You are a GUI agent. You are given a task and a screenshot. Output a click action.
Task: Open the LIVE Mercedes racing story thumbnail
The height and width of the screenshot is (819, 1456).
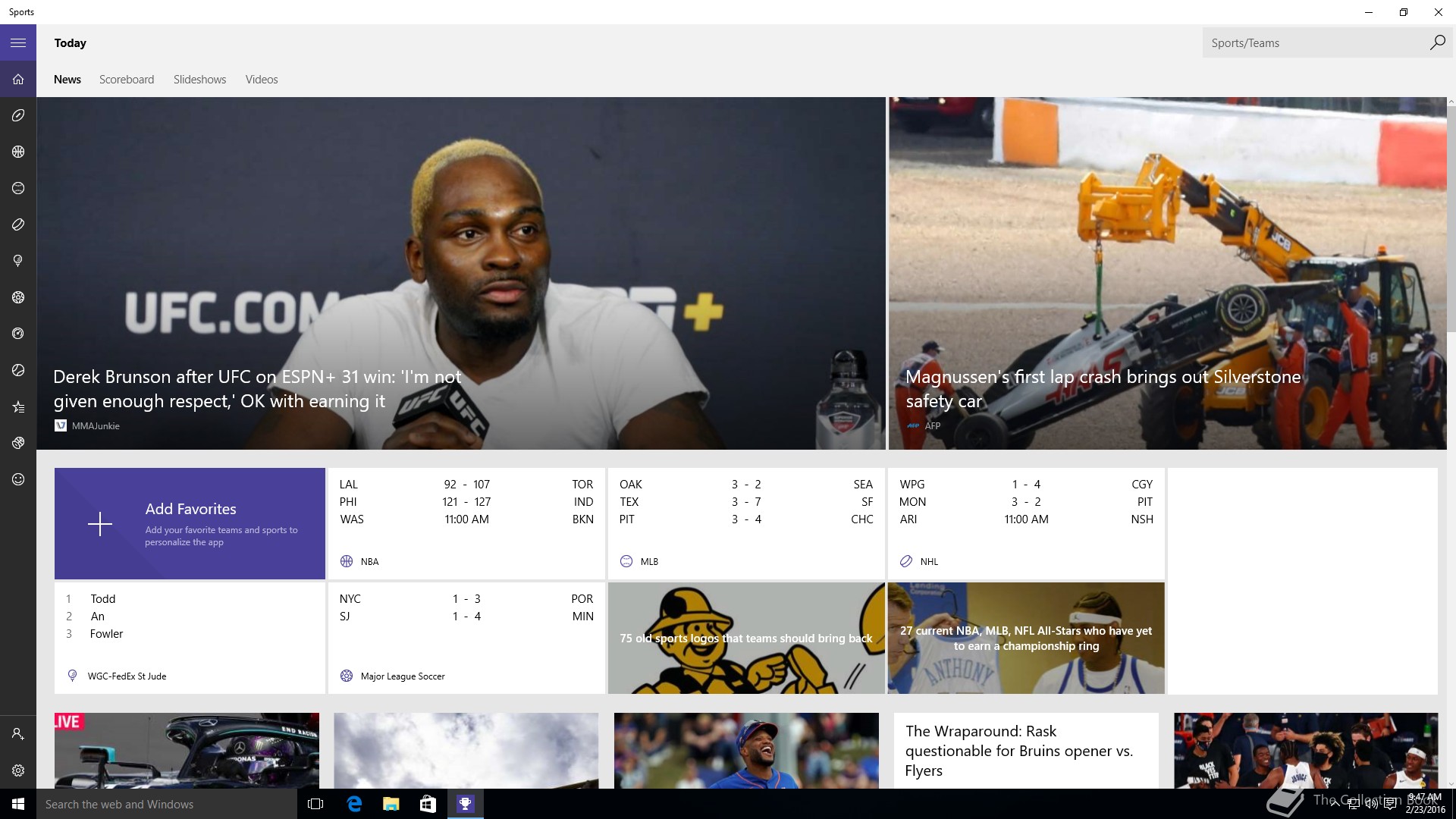point(187,751)
